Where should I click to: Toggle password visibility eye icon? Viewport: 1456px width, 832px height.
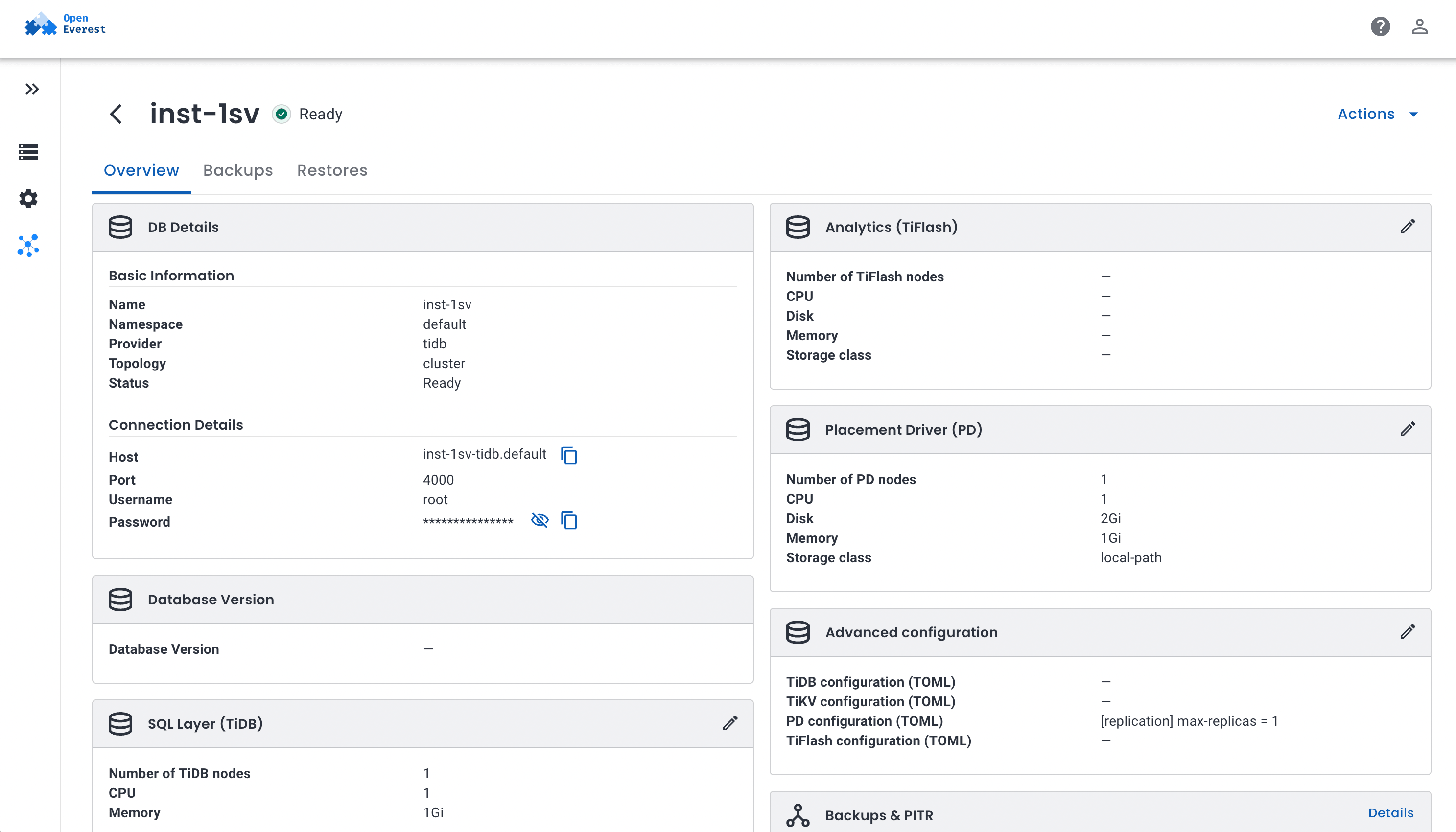click(x=540, y=520)
